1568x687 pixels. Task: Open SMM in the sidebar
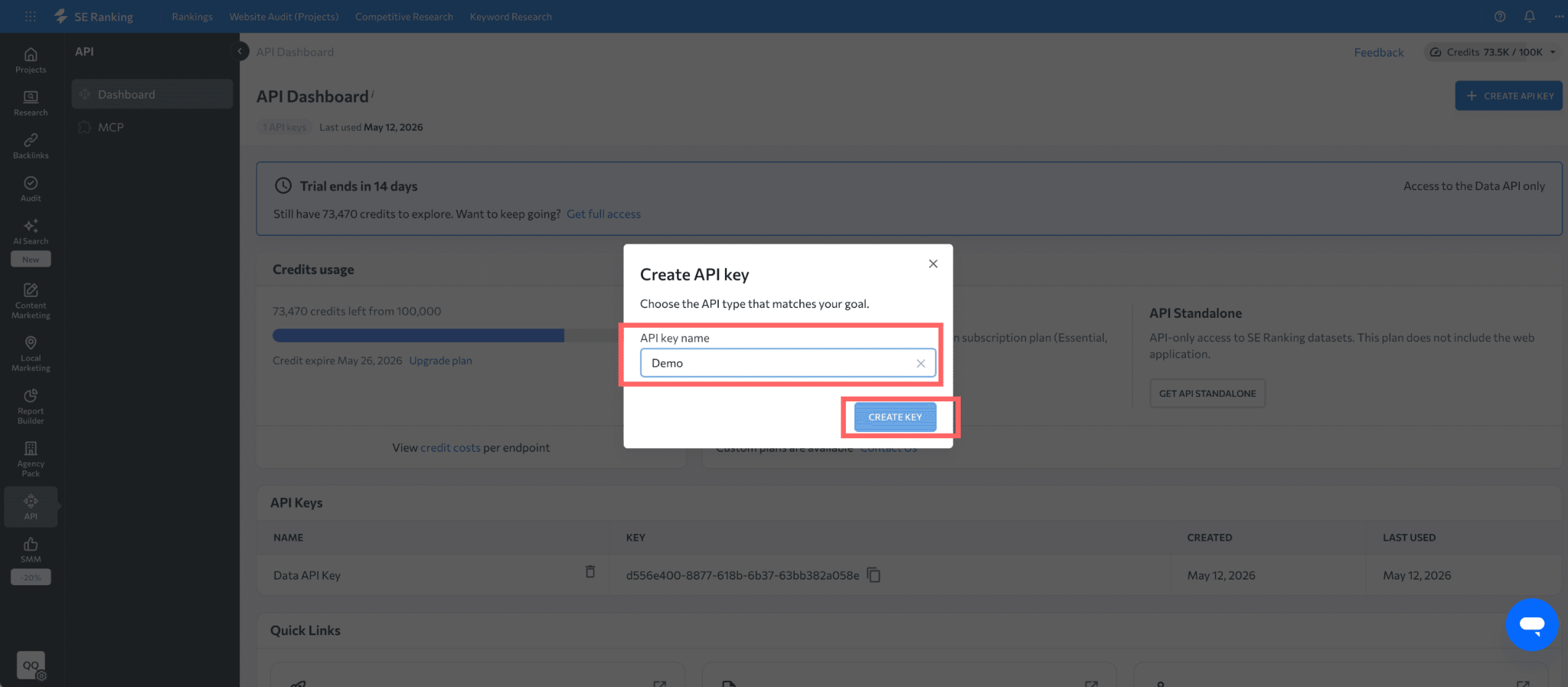pyautogui.click(x=31, y=550)
